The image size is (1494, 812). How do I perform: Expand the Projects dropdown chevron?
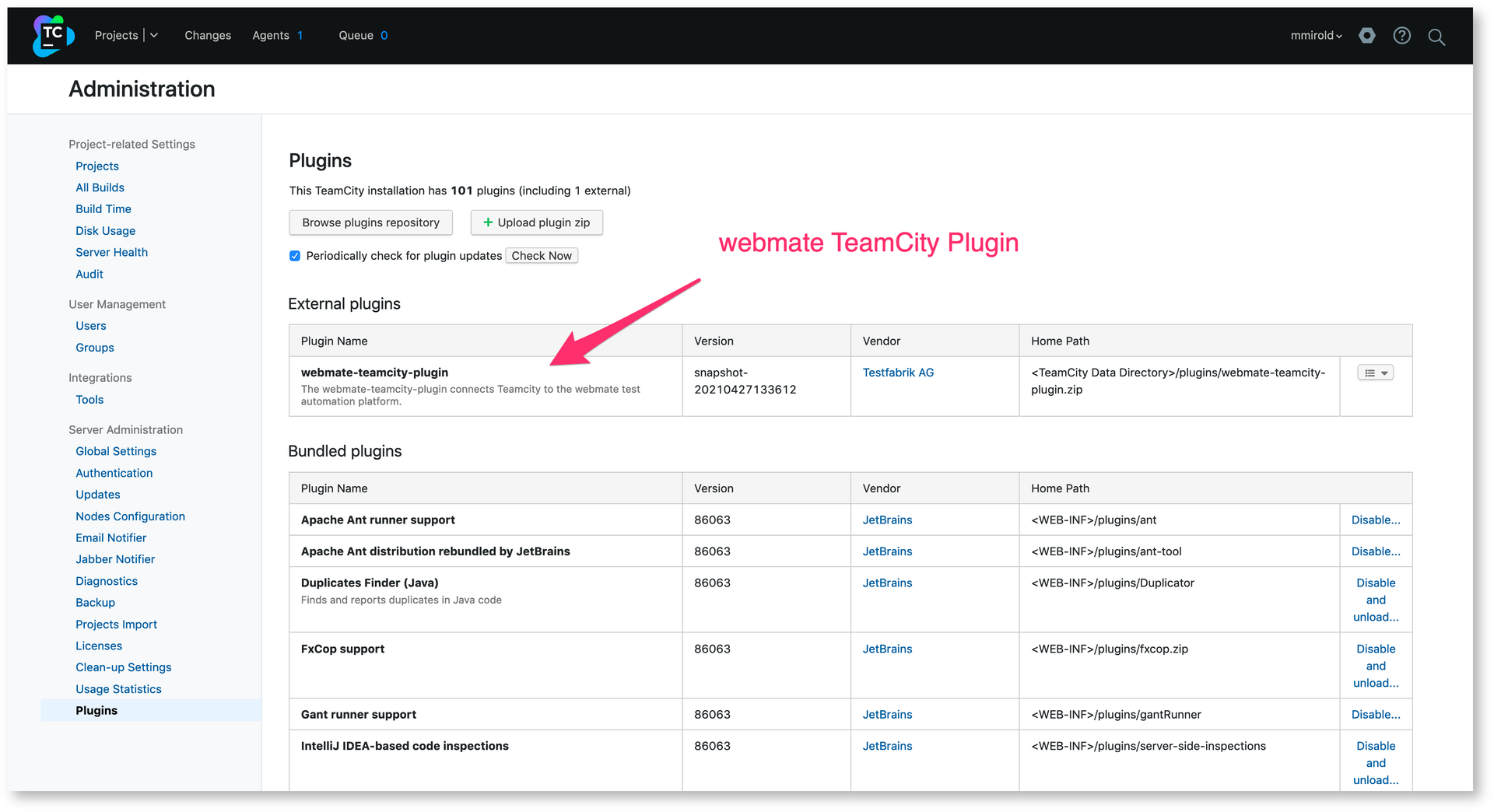[154, 36]
